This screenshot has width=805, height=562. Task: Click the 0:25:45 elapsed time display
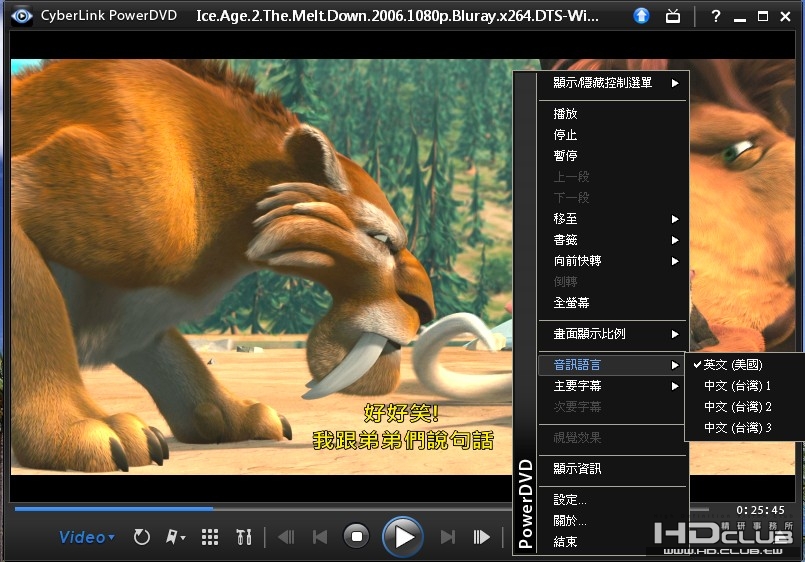pyautogui.click(x=760, y=510)
